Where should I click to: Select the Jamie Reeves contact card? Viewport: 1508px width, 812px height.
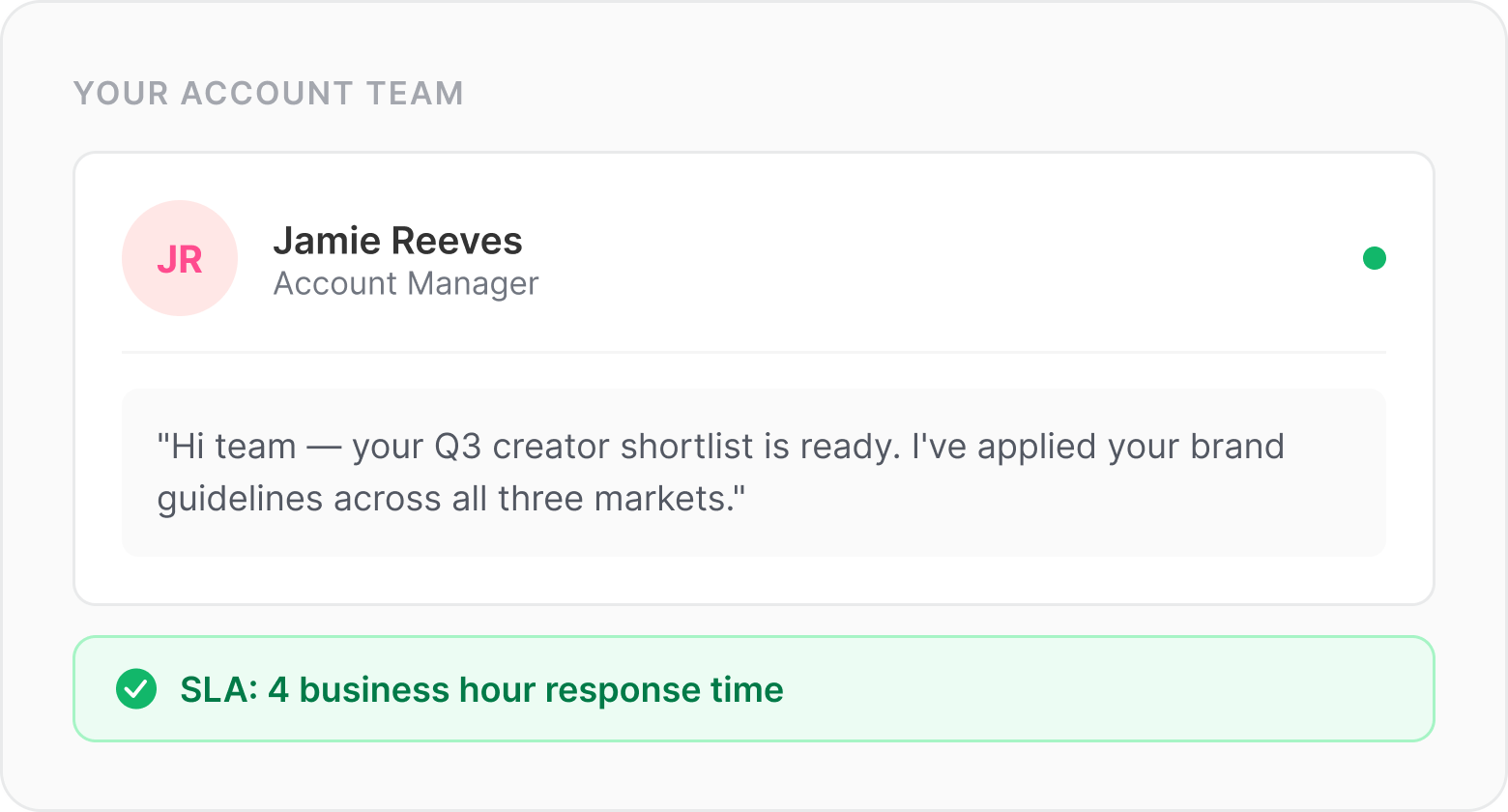coord(754,378)
